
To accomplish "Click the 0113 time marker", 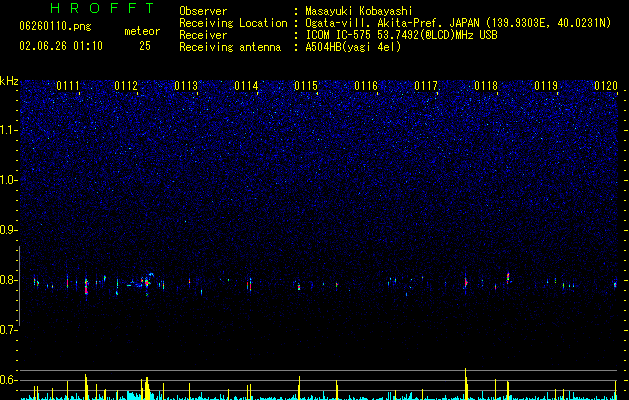I will (186, 86).
